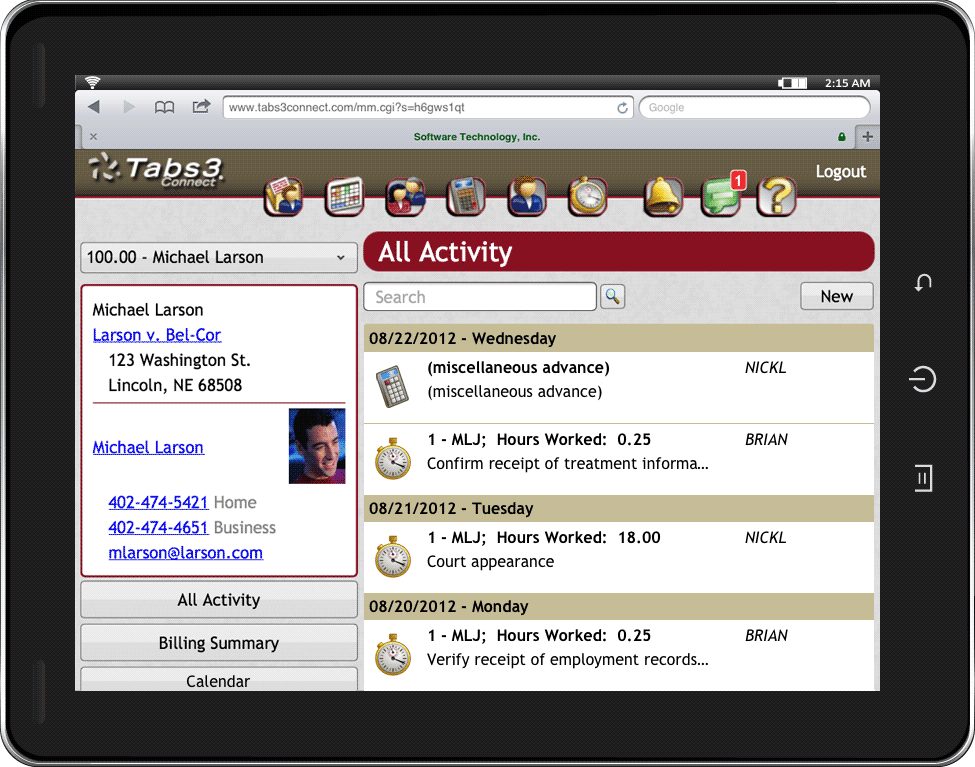
Task: Open the Contacts icon with two people
Action: coord(405,197)
